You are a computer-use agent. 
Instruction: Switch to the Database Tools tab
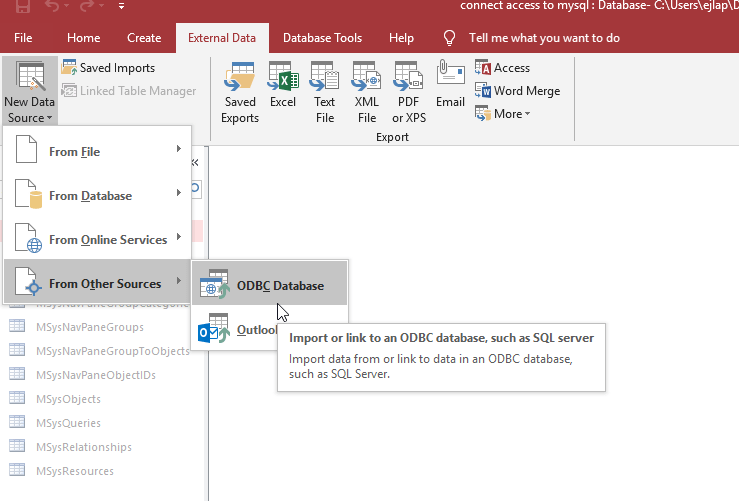(322, 38)
